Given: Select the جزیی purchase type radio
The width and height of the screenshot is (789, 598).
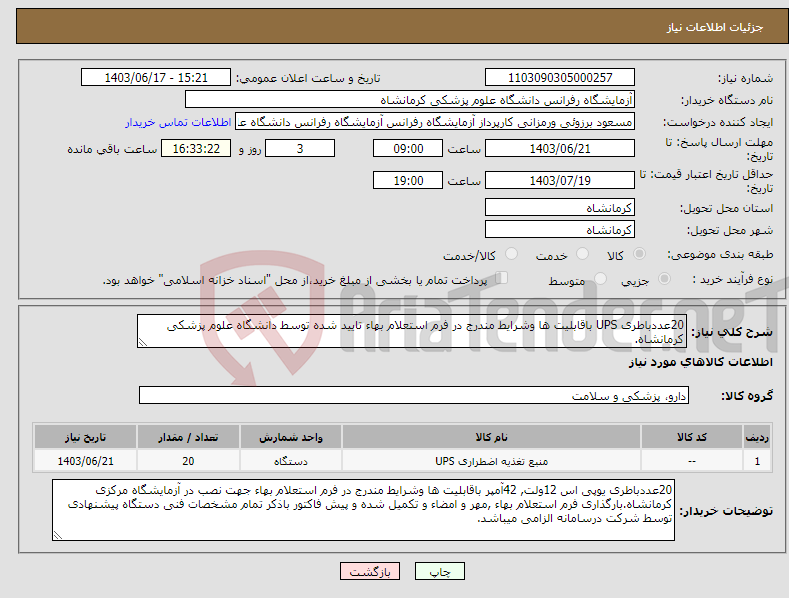Looking at the screenshot, I should pos(664,278).
